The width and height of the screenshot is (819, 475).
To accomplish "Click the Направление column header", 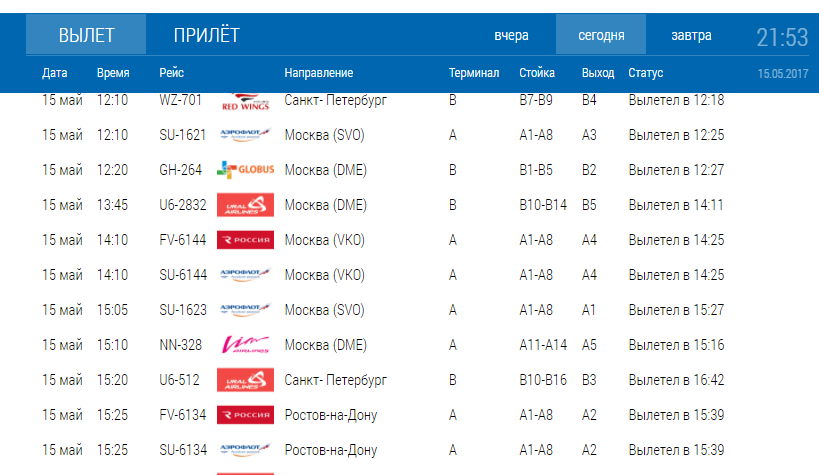I will (x=318, y=73).
